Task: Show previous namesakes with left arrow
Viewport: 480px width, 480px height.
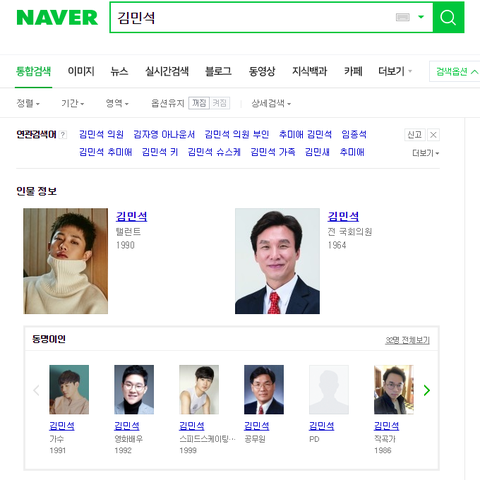Action: pyautogui.click(x=36, y=390)
